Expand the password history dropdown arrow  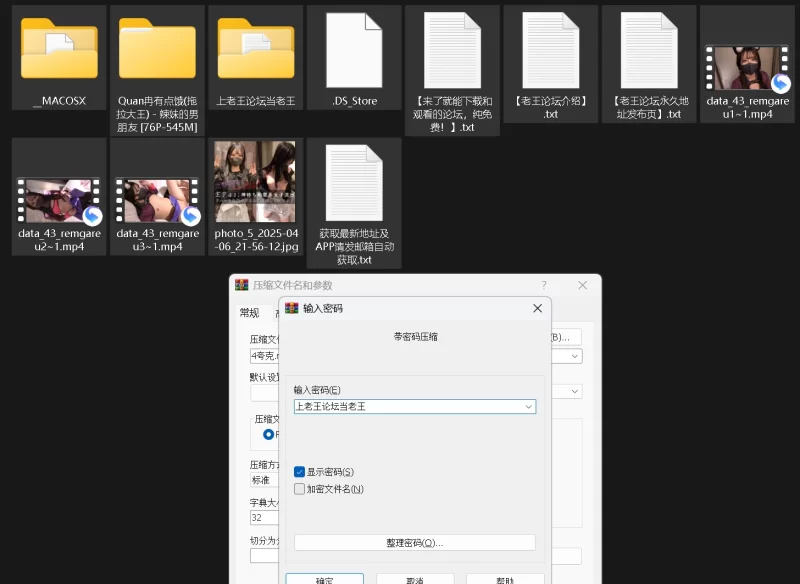(x=528, y=407)
